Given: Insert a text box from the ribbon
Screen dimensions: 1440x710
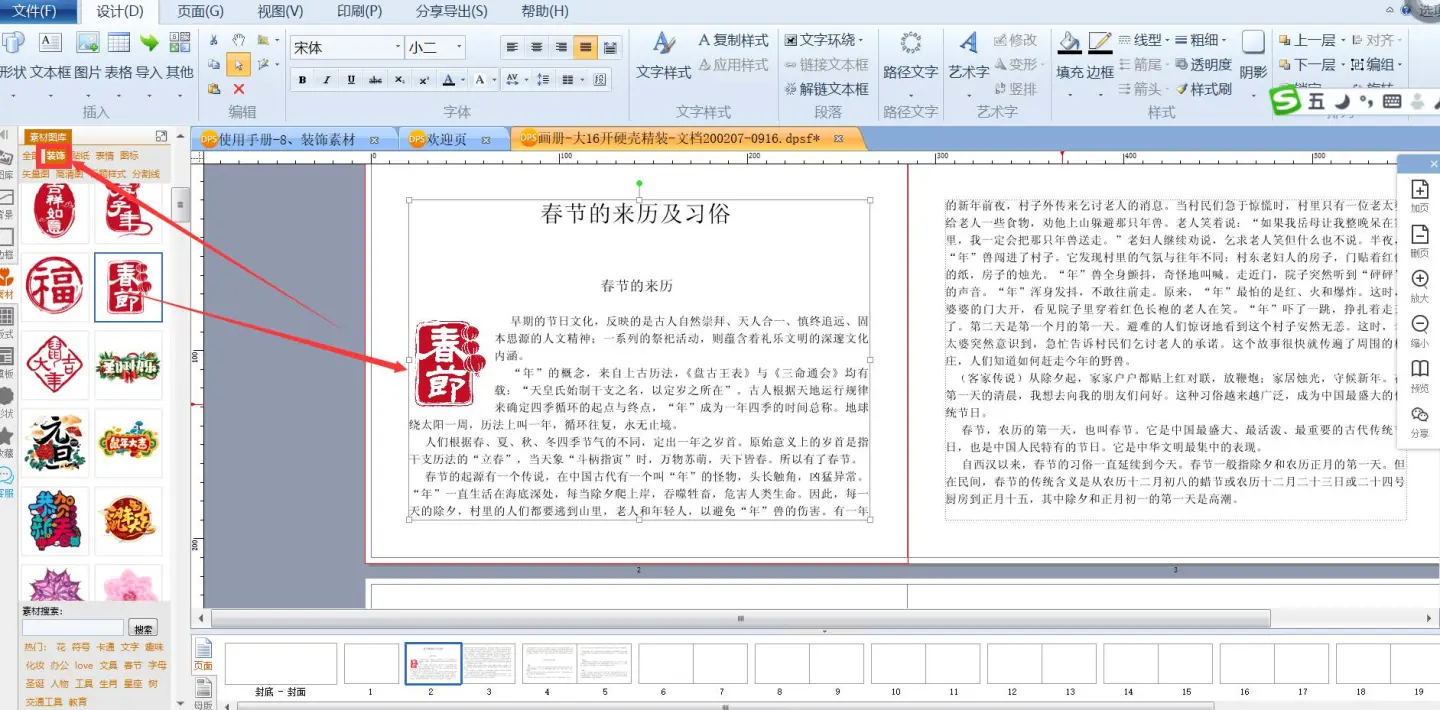Looking at the screenshot, I should click(x=50, y=54).
